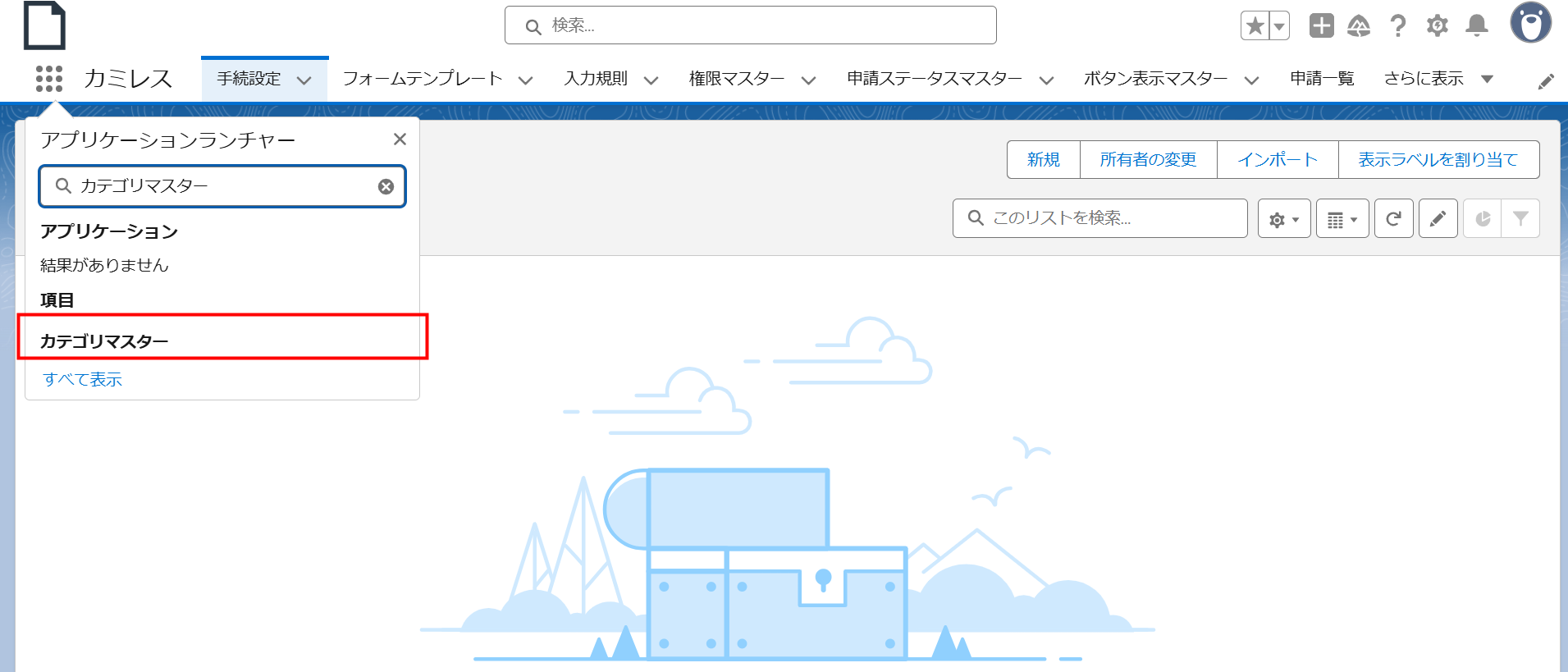
Task: Open list view controls gear menu
Action: (x=1284, y=219)
